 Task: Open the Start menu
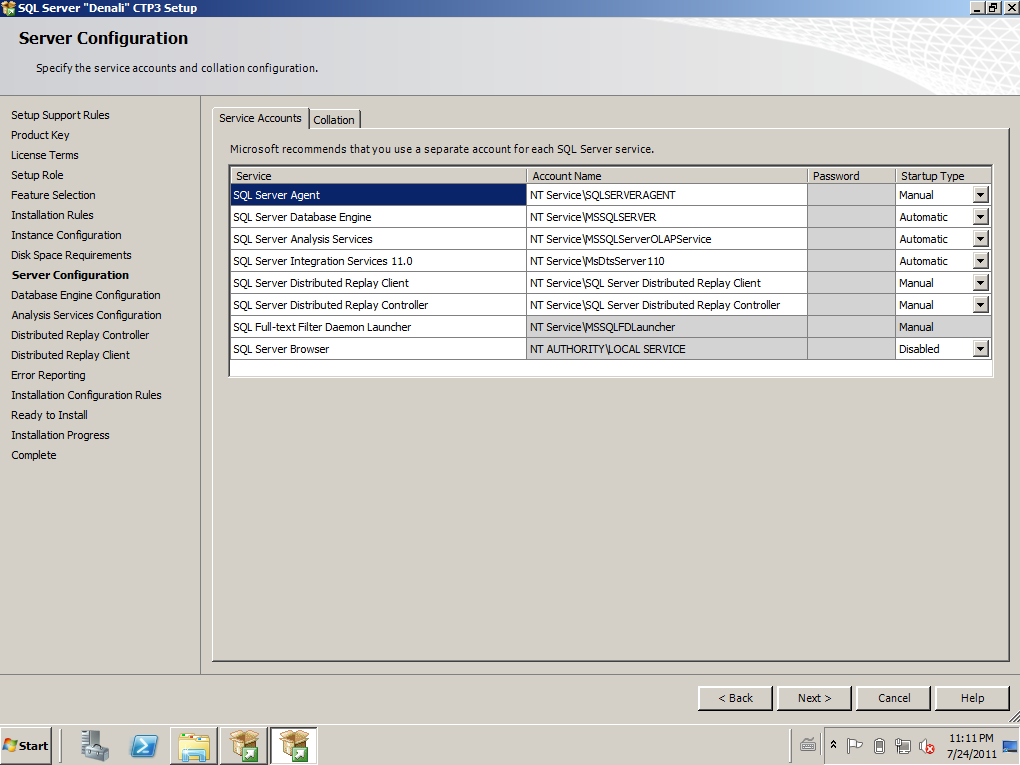click(x=26, y=745)
